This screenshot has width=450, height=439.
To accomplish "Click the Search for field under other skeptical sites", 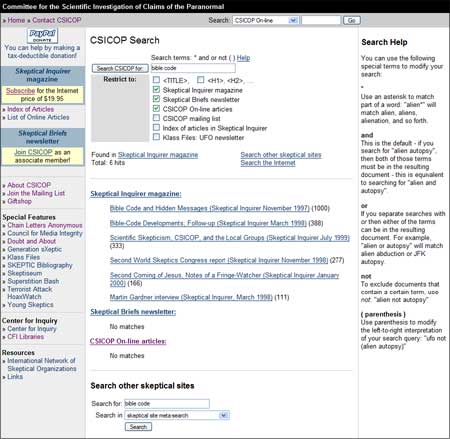I will click(x=167, y=404).
